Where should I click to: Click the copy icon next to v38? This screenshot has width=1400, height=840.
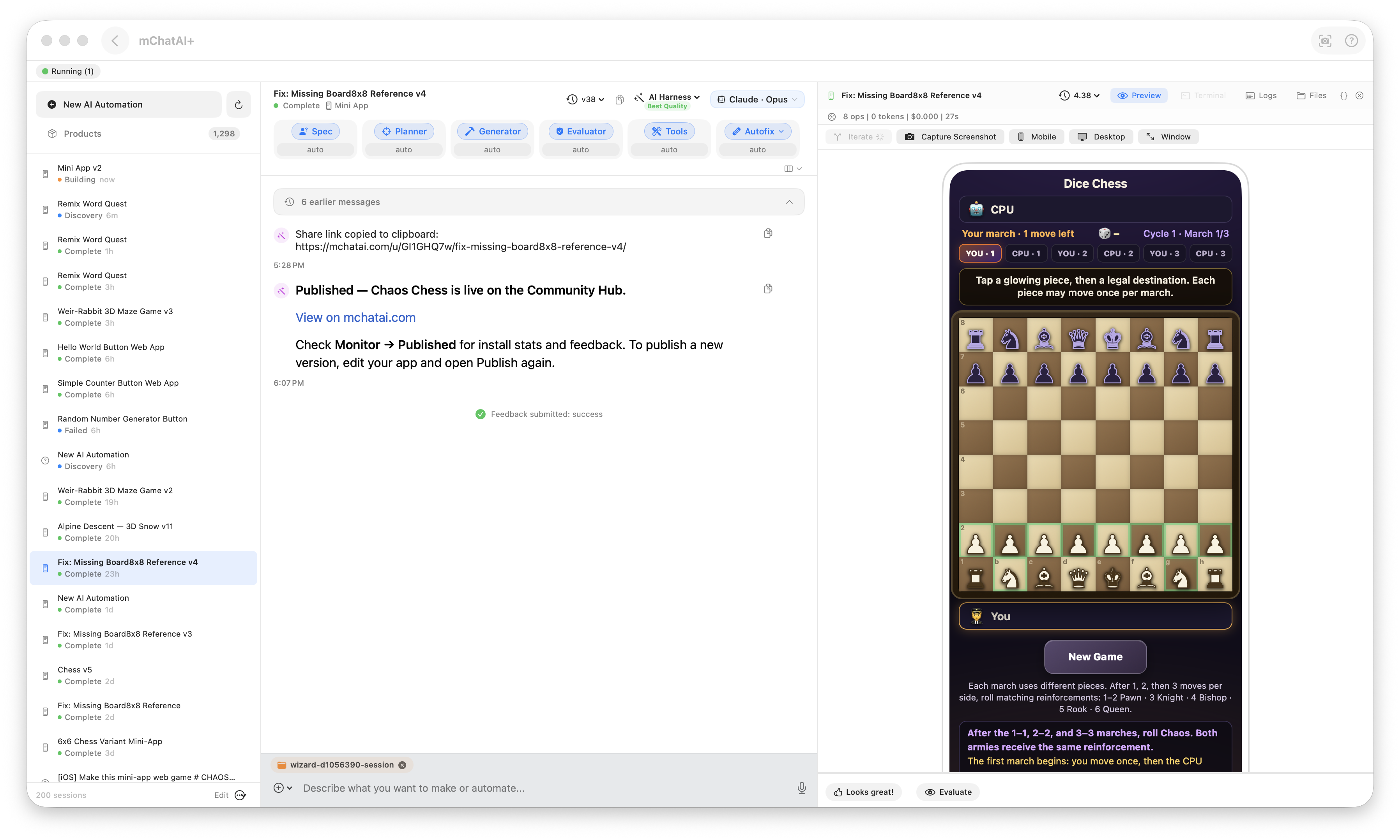coord(620,100)
